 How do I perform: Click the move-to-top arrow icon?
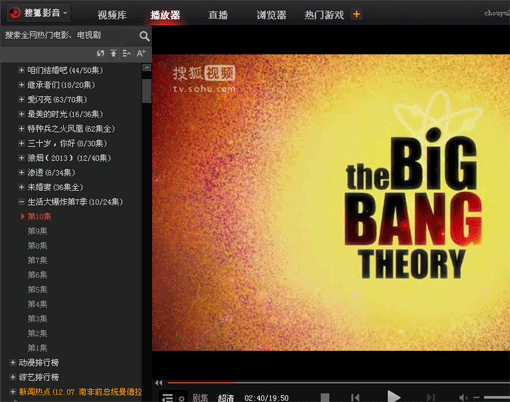coord(114,53)
